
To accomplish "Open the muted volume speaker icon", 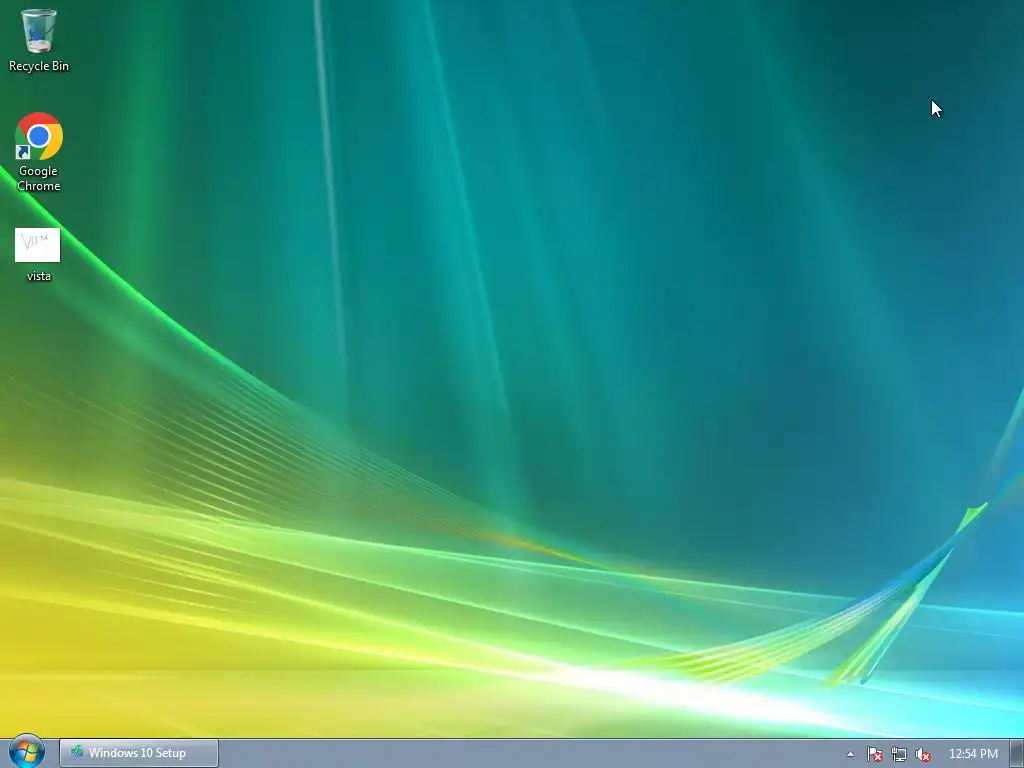I will (x=923, y=754).
